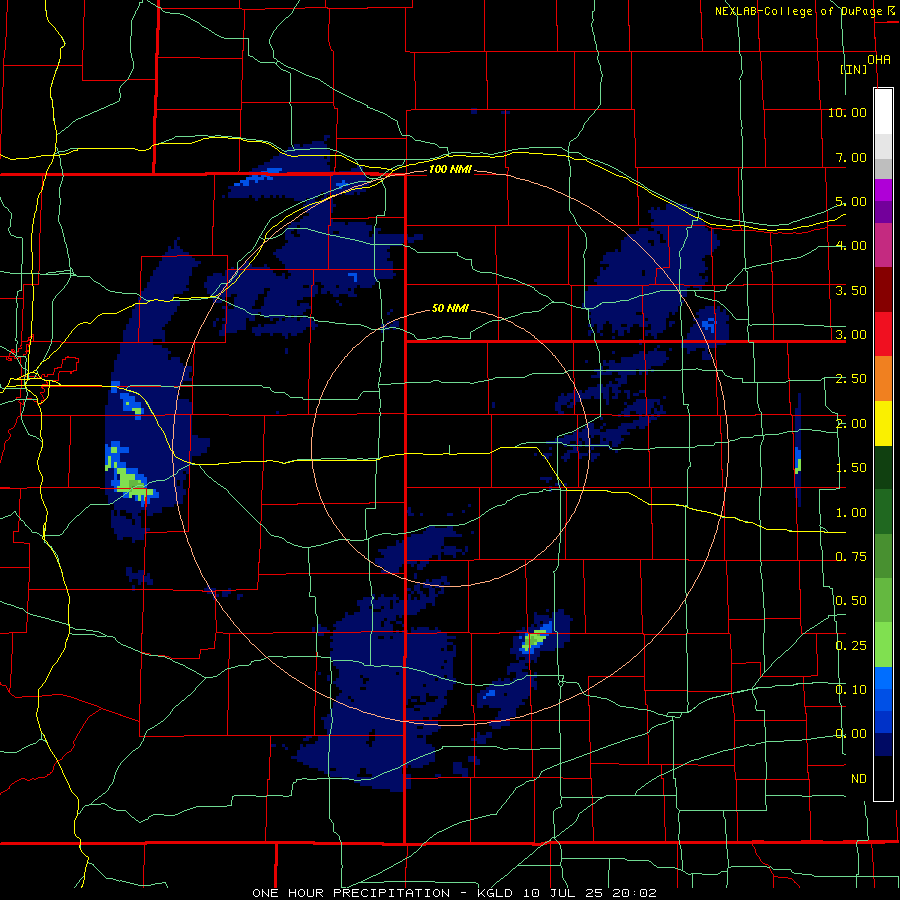900x900 pixels.
Task: Click the 7.00 legend value
Action: (x=851, y=157)
